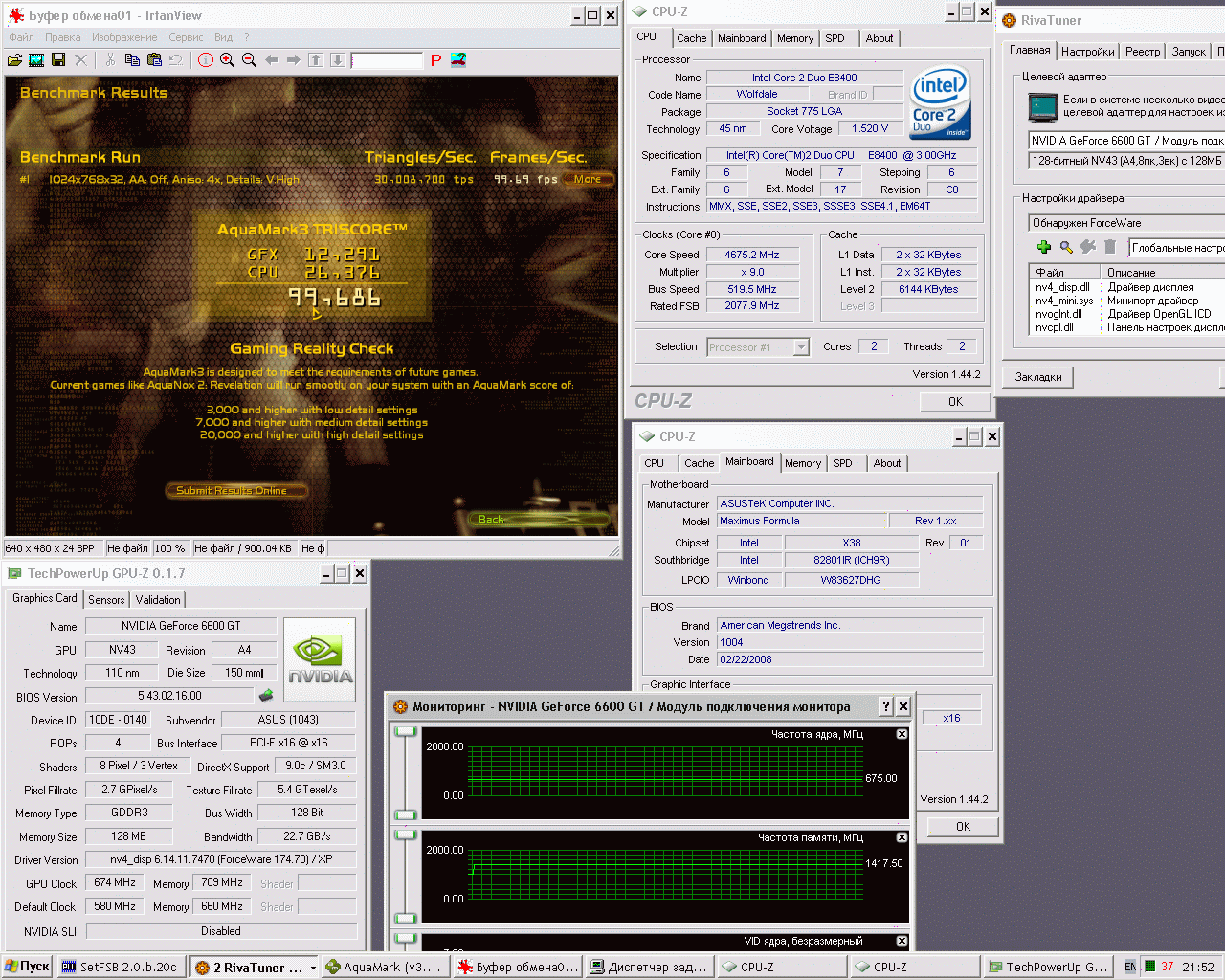This screenshot has width=1225, height=980.
Task: Close the core clock (Частота ядра) graph
Action: (902, 734)
